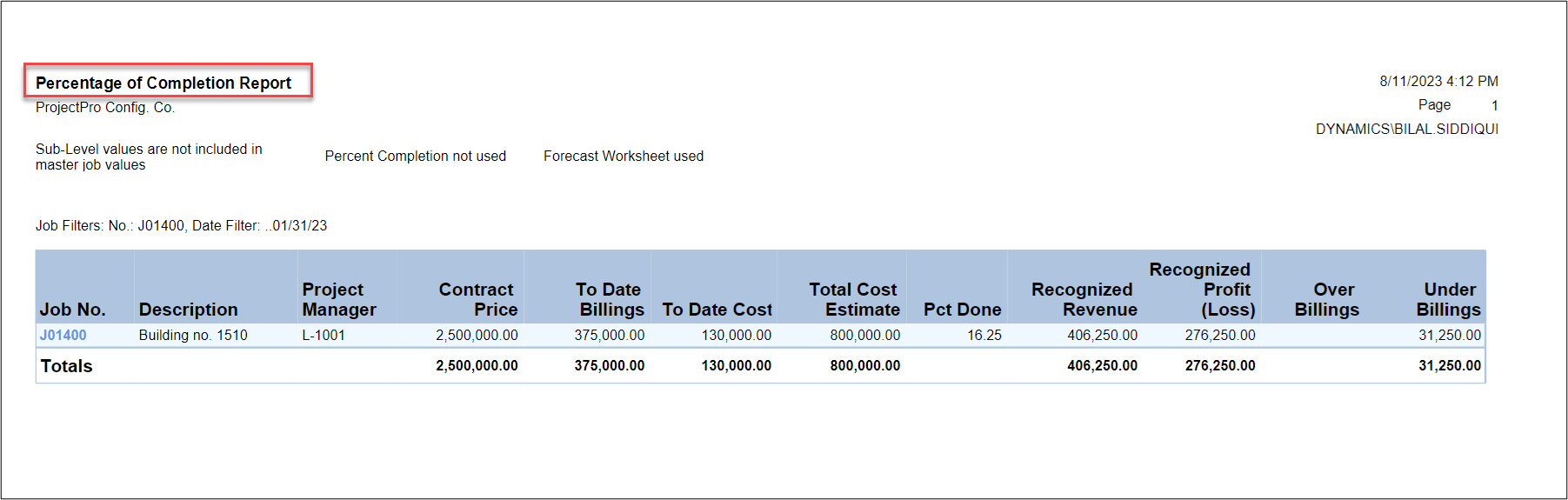Viewport: 1568px width, 500px height.
Task: Select the To Date Billings header
Action: [x=611, y=299]
